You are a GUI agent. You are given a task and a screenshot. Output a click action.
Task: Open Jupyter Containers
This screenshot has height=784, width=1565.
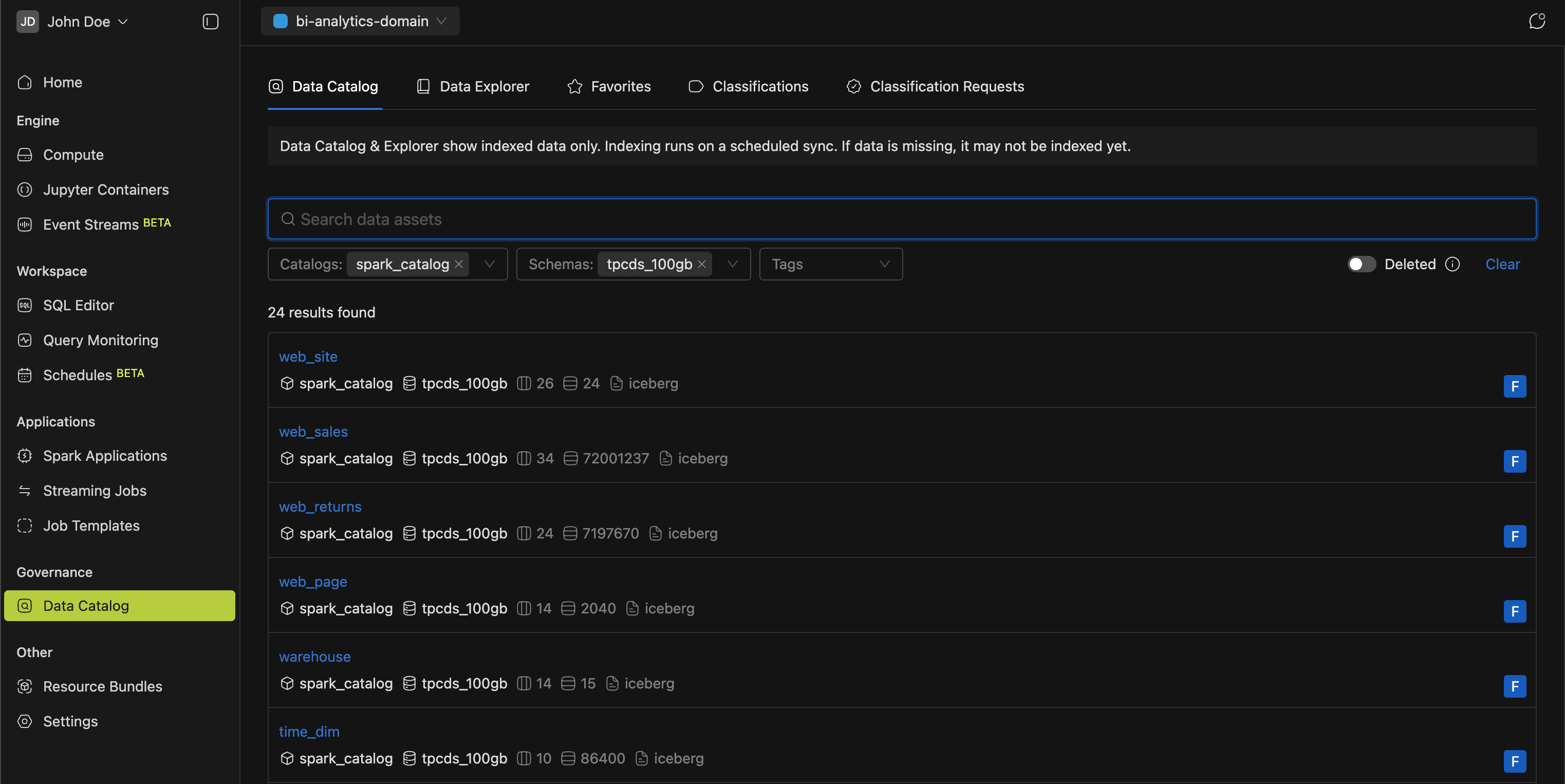pyautogui.click(x=106, y=190)
